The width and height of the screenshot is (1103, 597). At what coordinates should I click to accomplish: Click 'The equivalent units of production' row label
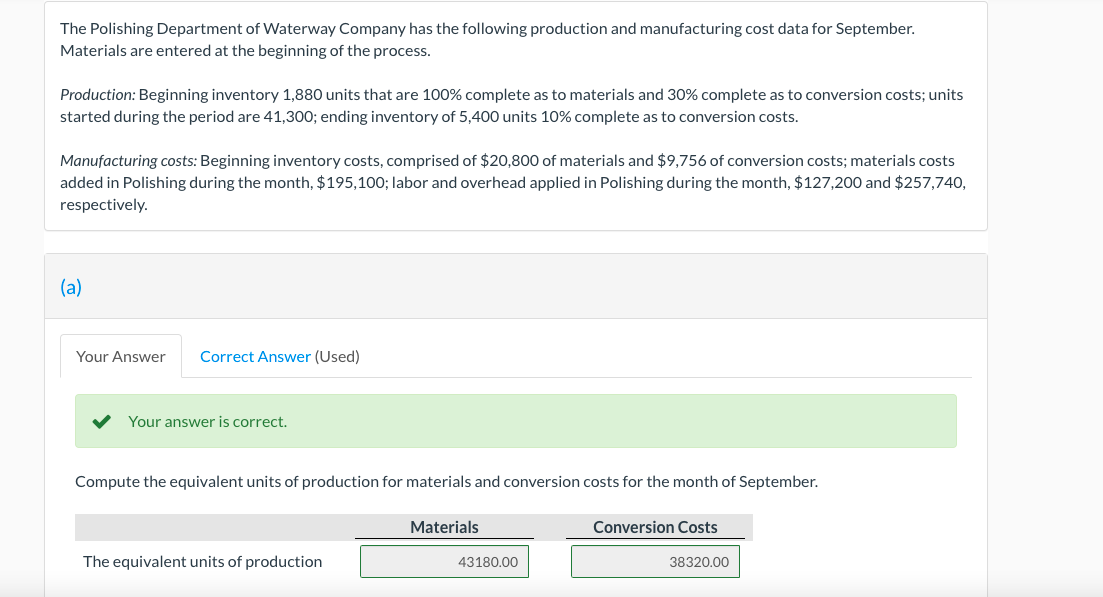202,561
